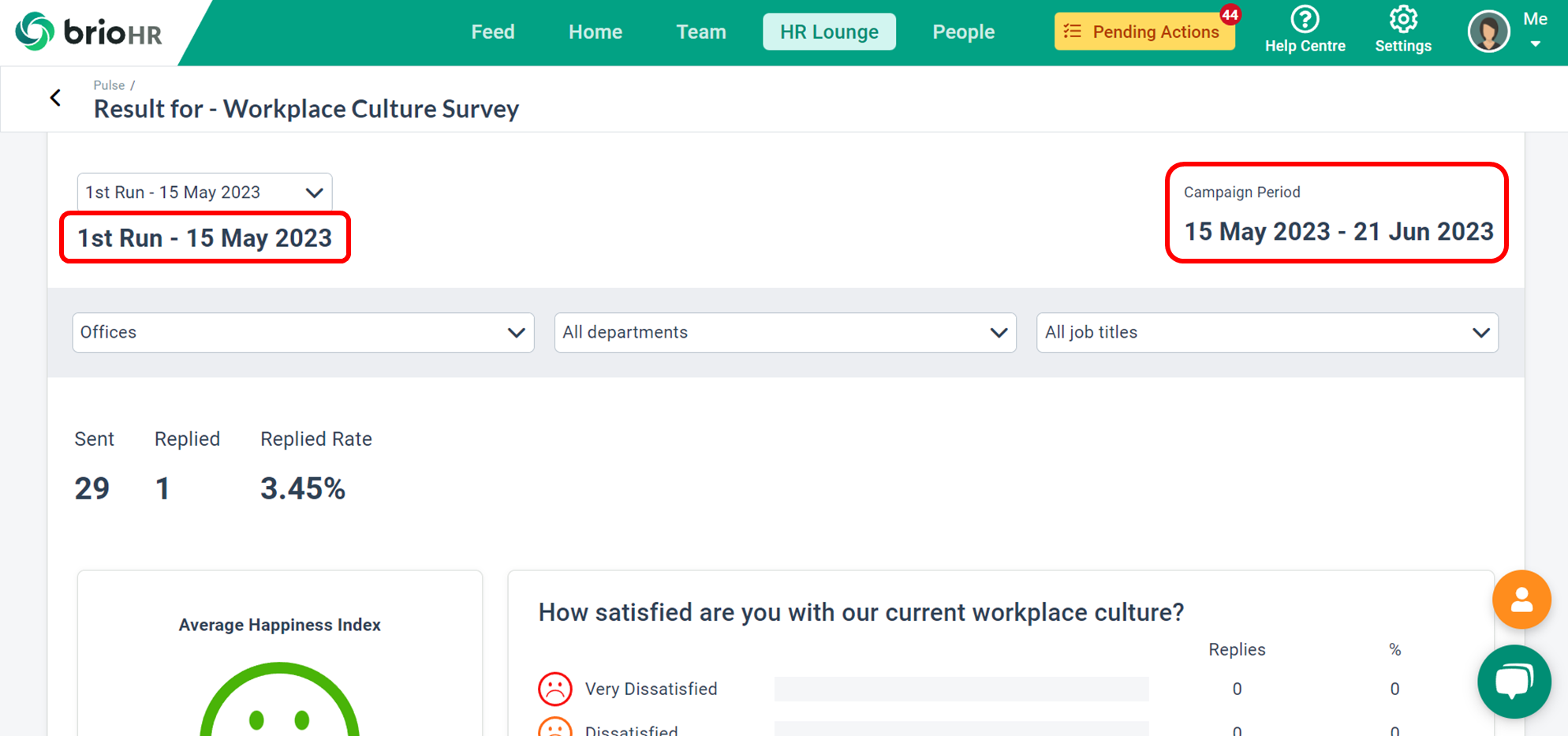1568x736 pixels.
Task: Expand the Offices filter dropdown
Action: coord(303,332)
